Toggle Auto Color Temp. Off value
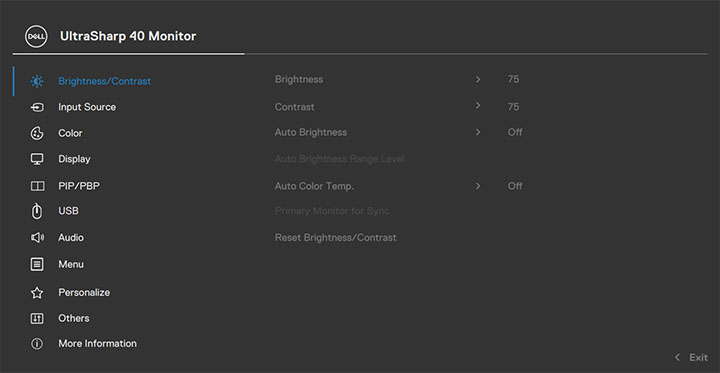Viewport: 720px width, 373px height. pos(515,186)
